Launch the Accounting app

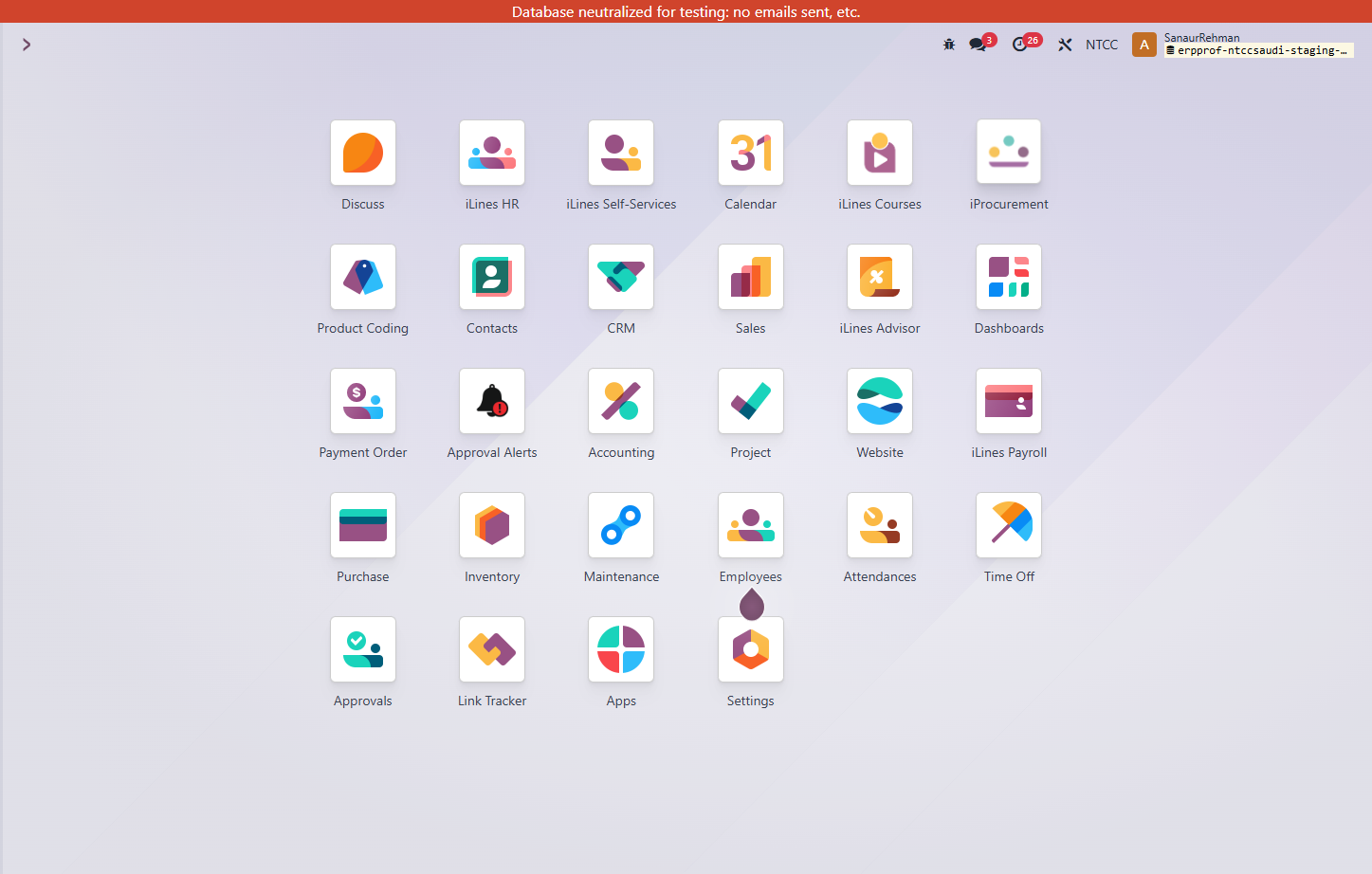621,401
